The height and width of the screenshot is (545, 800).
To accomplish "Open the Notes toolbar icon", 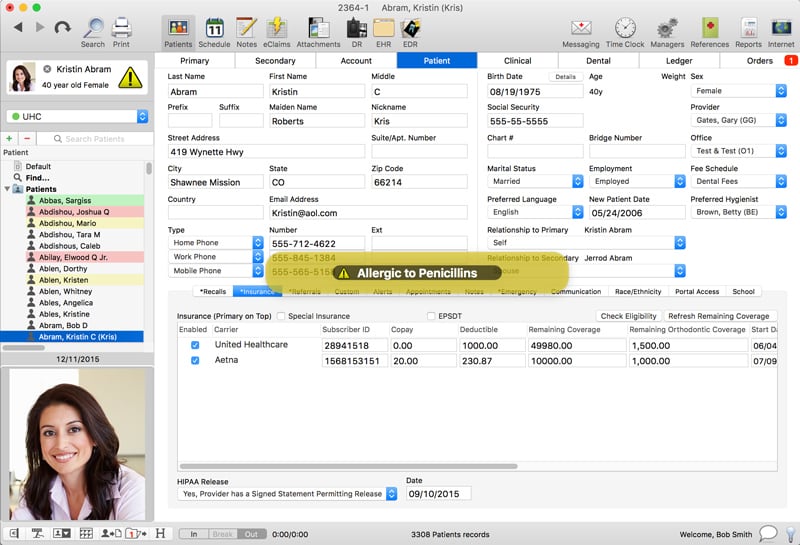I will pyautogui.click(x=246, y=33).
